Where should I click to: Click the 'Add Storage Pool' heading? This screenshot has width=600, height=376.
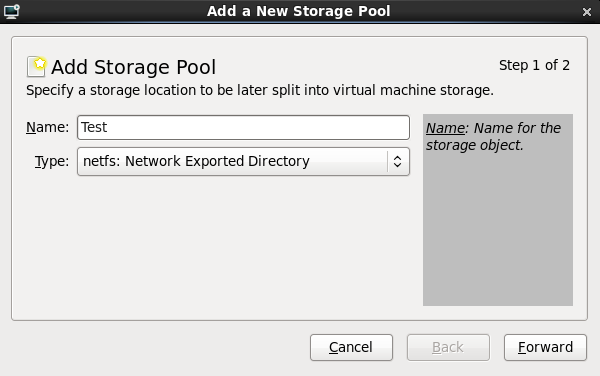pyautogui.click(x=134, y=67)
